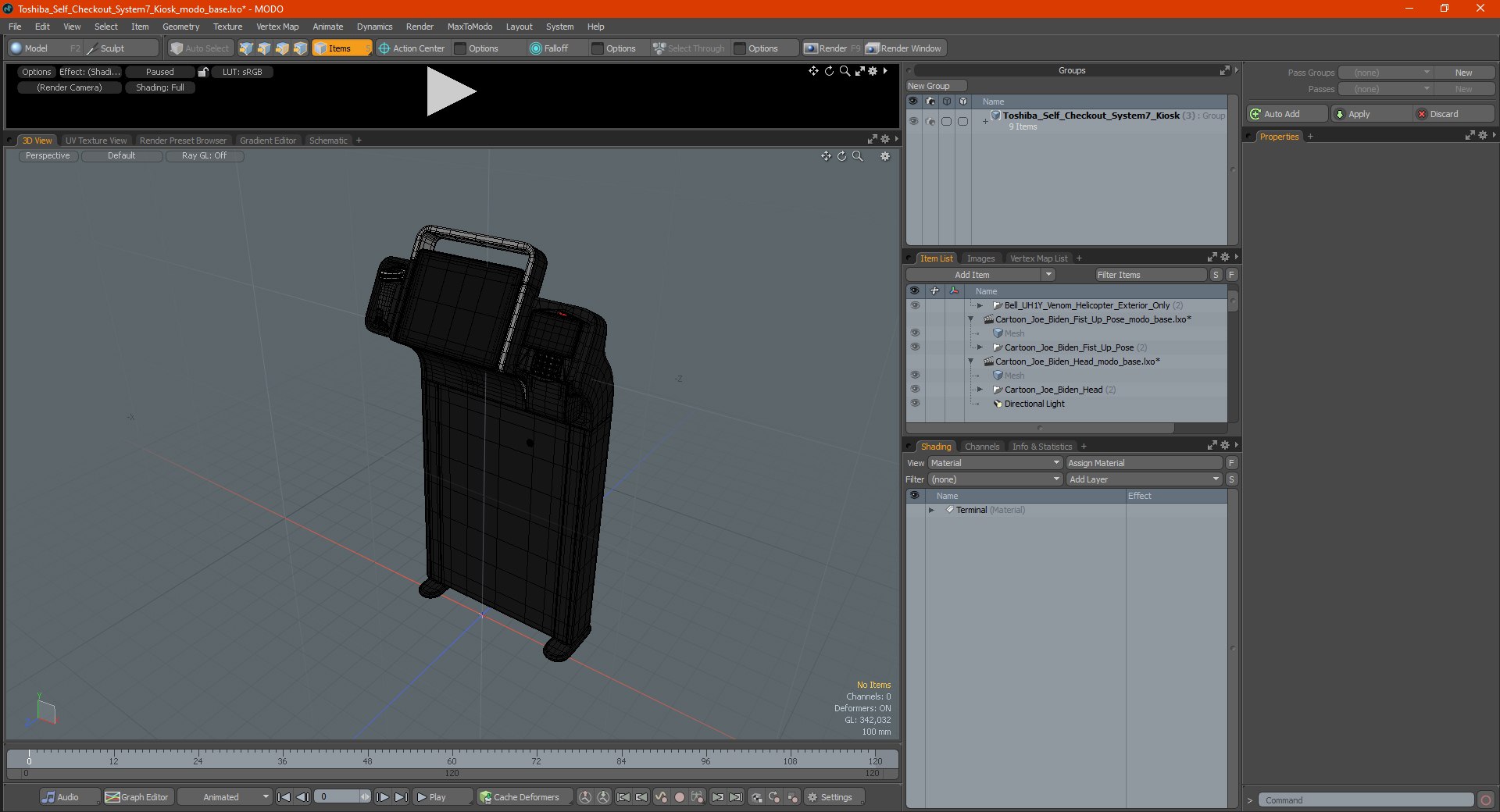Screen dimensions: 1500x812
Task: Toggle visibility of Toshiba kiosk group
Action: coord(913,121)
